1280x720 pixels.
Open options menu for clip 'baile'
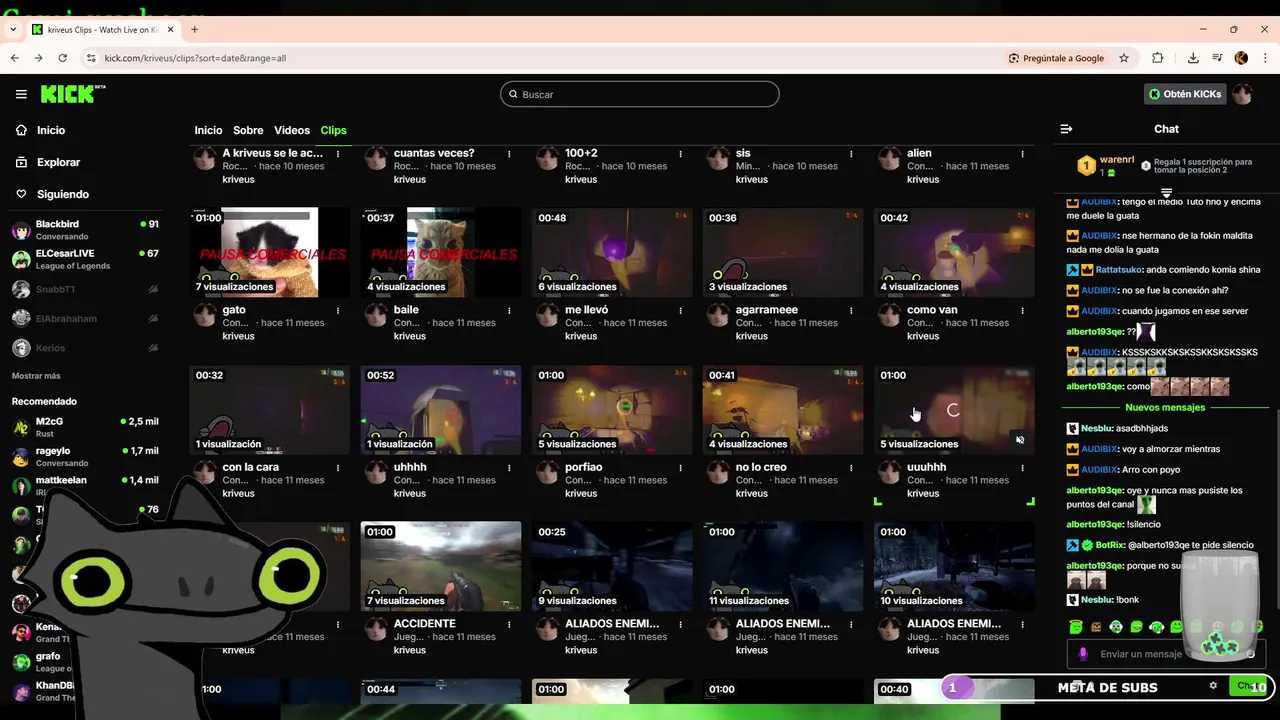click(x=509, y=311)
